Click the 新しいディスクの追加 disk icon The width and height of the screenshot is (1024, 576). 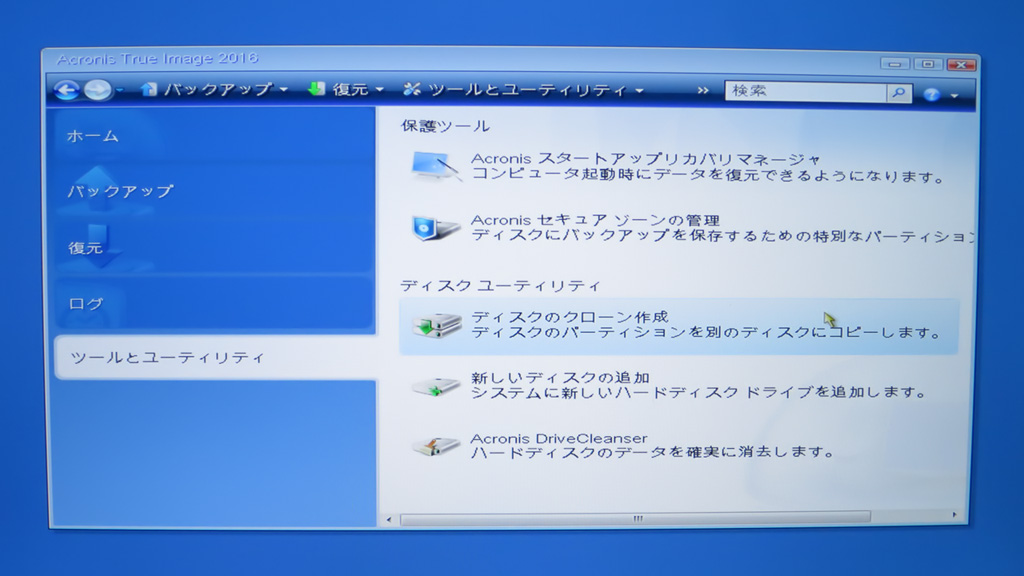tap(436, 386)
